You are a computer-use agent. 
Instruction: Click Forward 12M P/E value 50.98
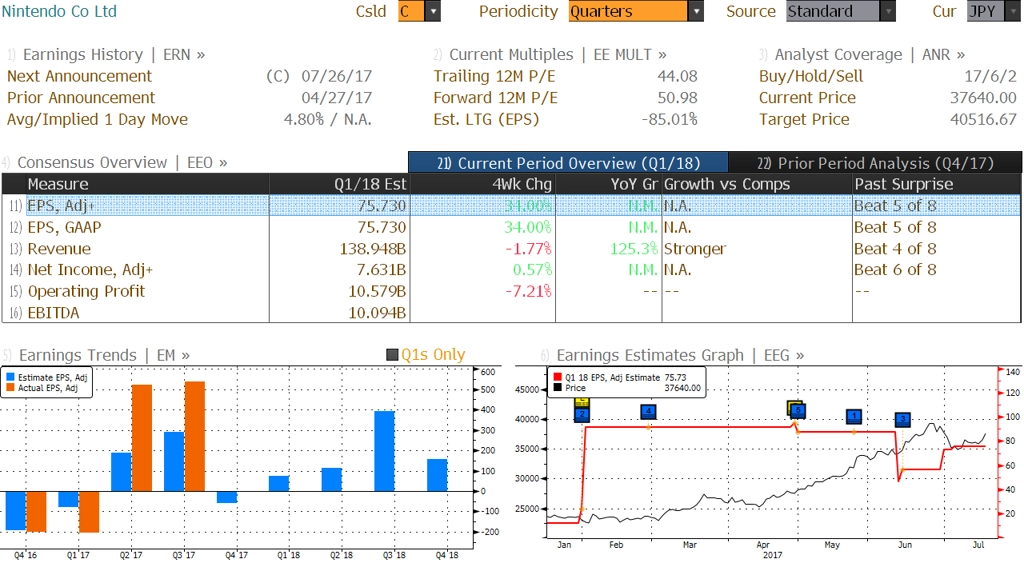(677, 98)
